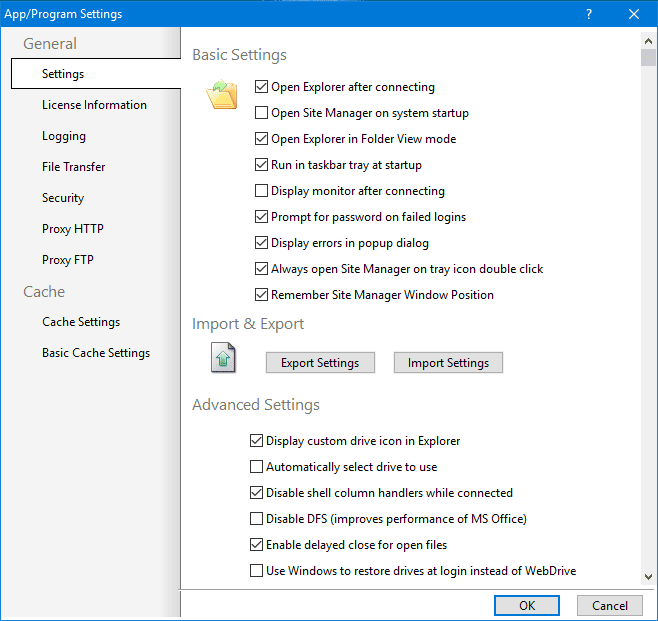Uncheck Open Explorer after connecting
658x621 pixels.
coord(261,87)
